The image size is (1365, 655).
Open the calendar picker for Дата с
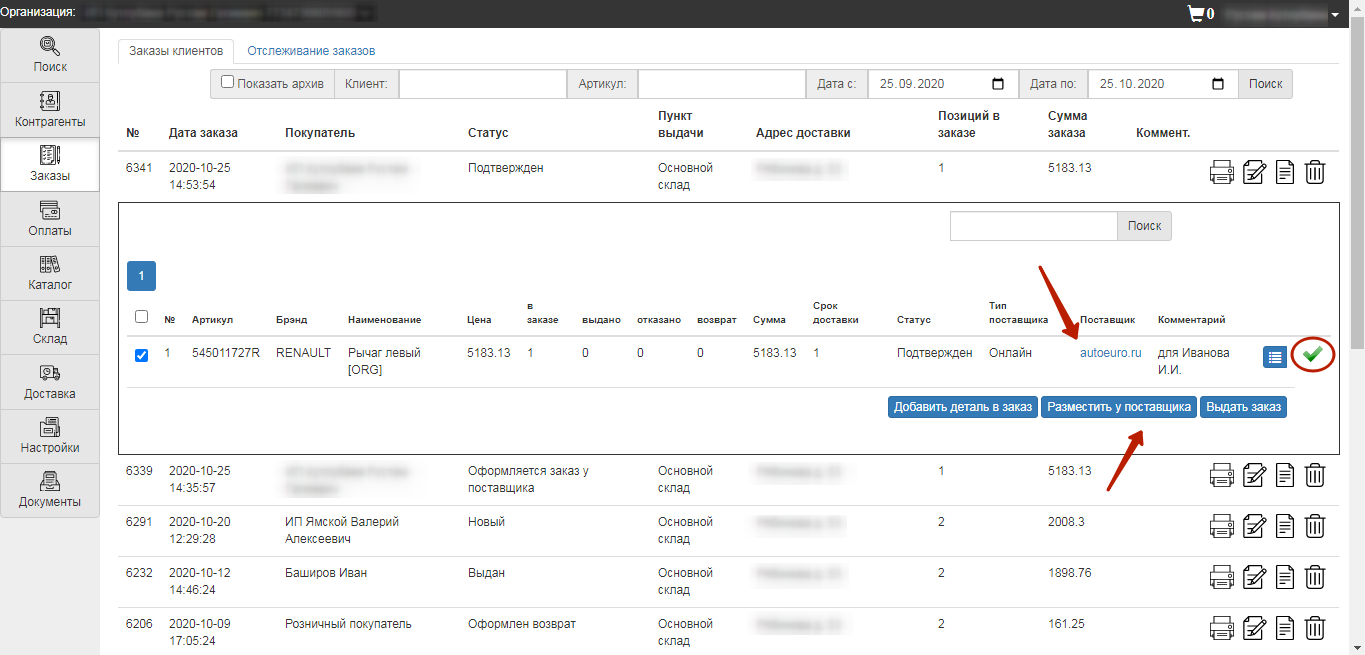pyautogui.click(x=998, y=84)
